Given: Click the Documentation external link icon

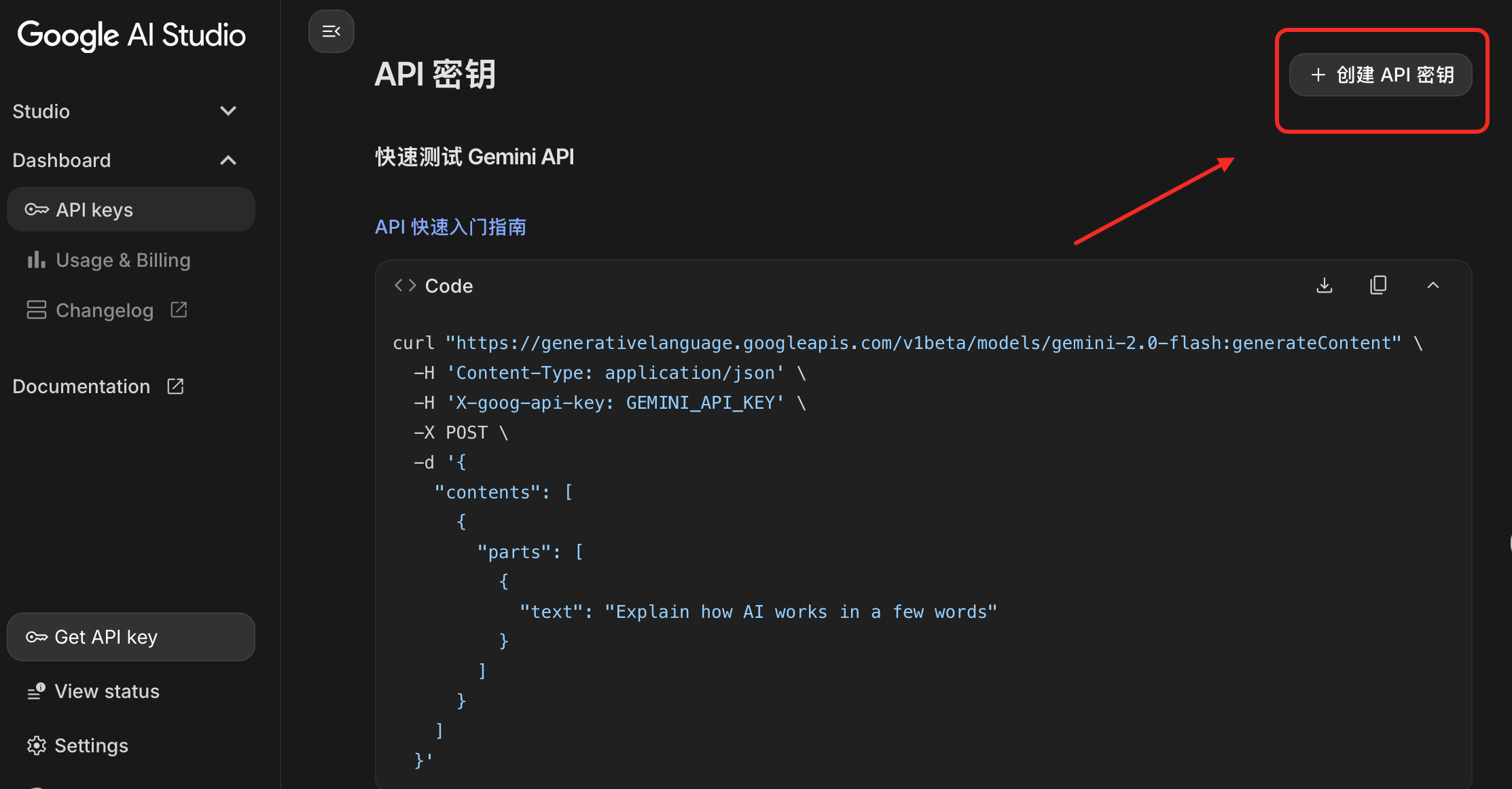Looking at the screenshot, I should coord(175,386).
